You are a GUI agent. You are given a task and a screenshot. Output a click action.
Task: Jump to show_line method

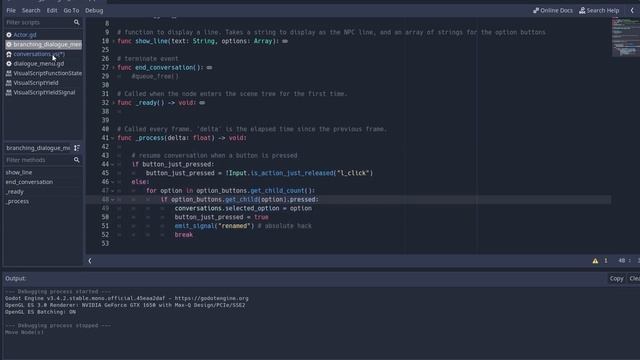point(19,172)
